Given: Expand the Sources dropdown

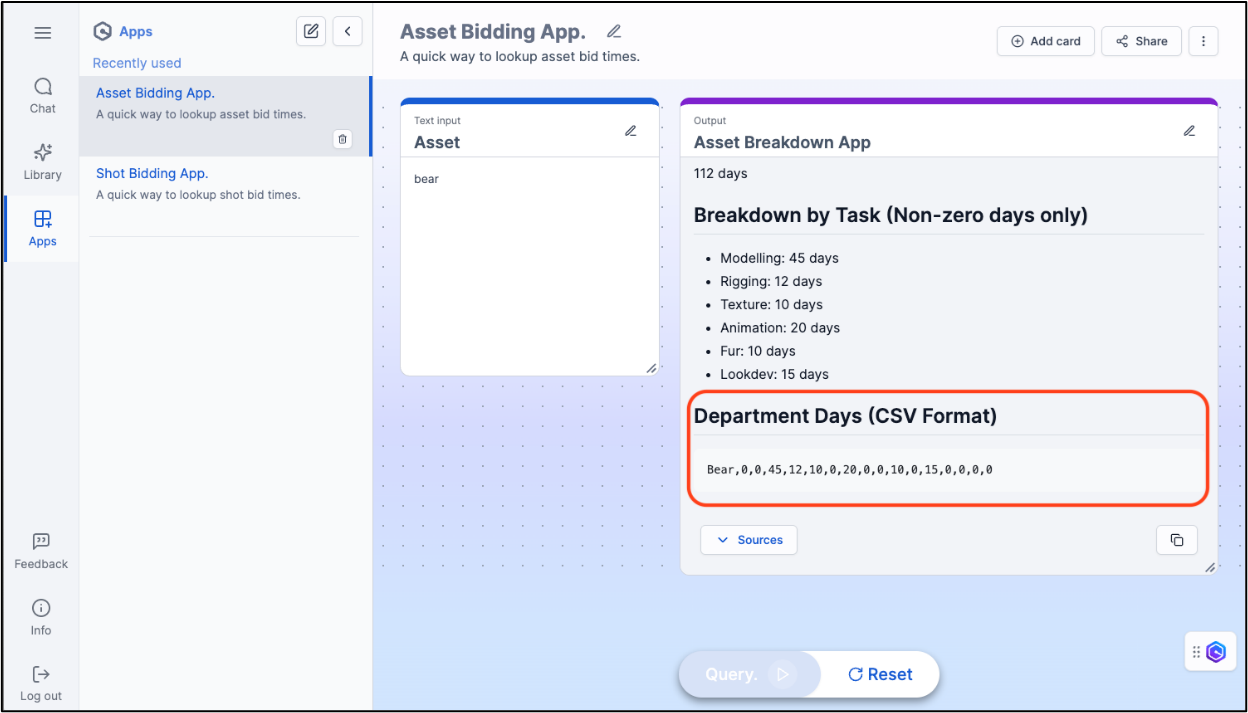Looking at the screenshot, I should pyautogui.click(x=749, y=540).
